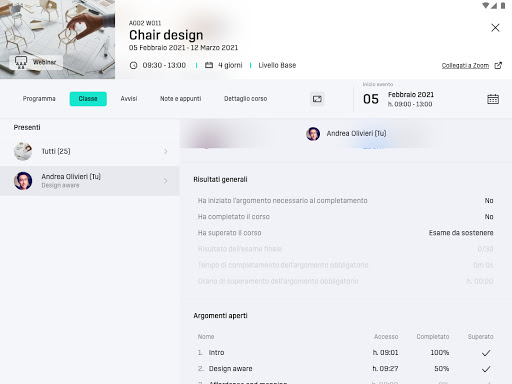Click the Chair design course thumbnail image
The height and width of the screenshot is (384, 512).
(57, 39)
